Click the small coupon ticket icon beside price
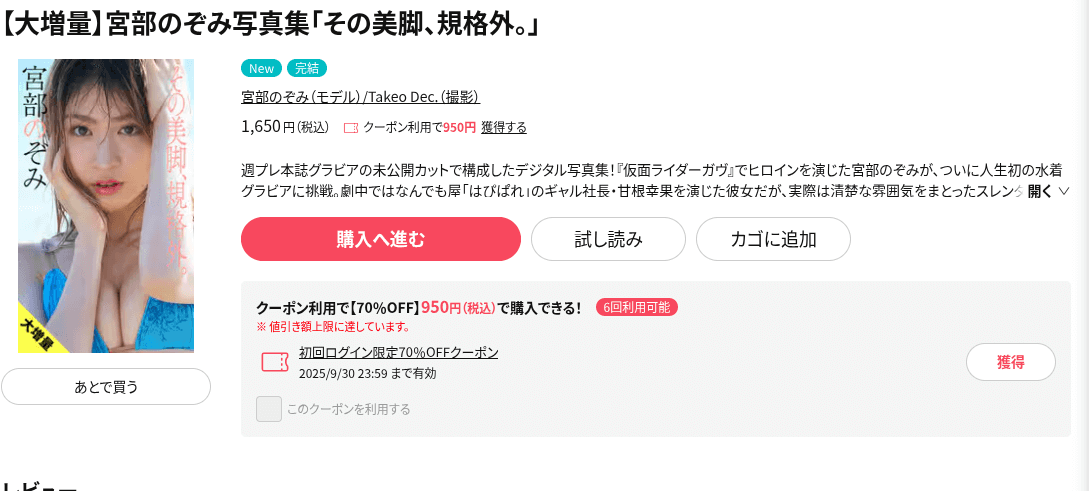The image size is (1089, 491). pyautogui.click(x=350, y=128)
